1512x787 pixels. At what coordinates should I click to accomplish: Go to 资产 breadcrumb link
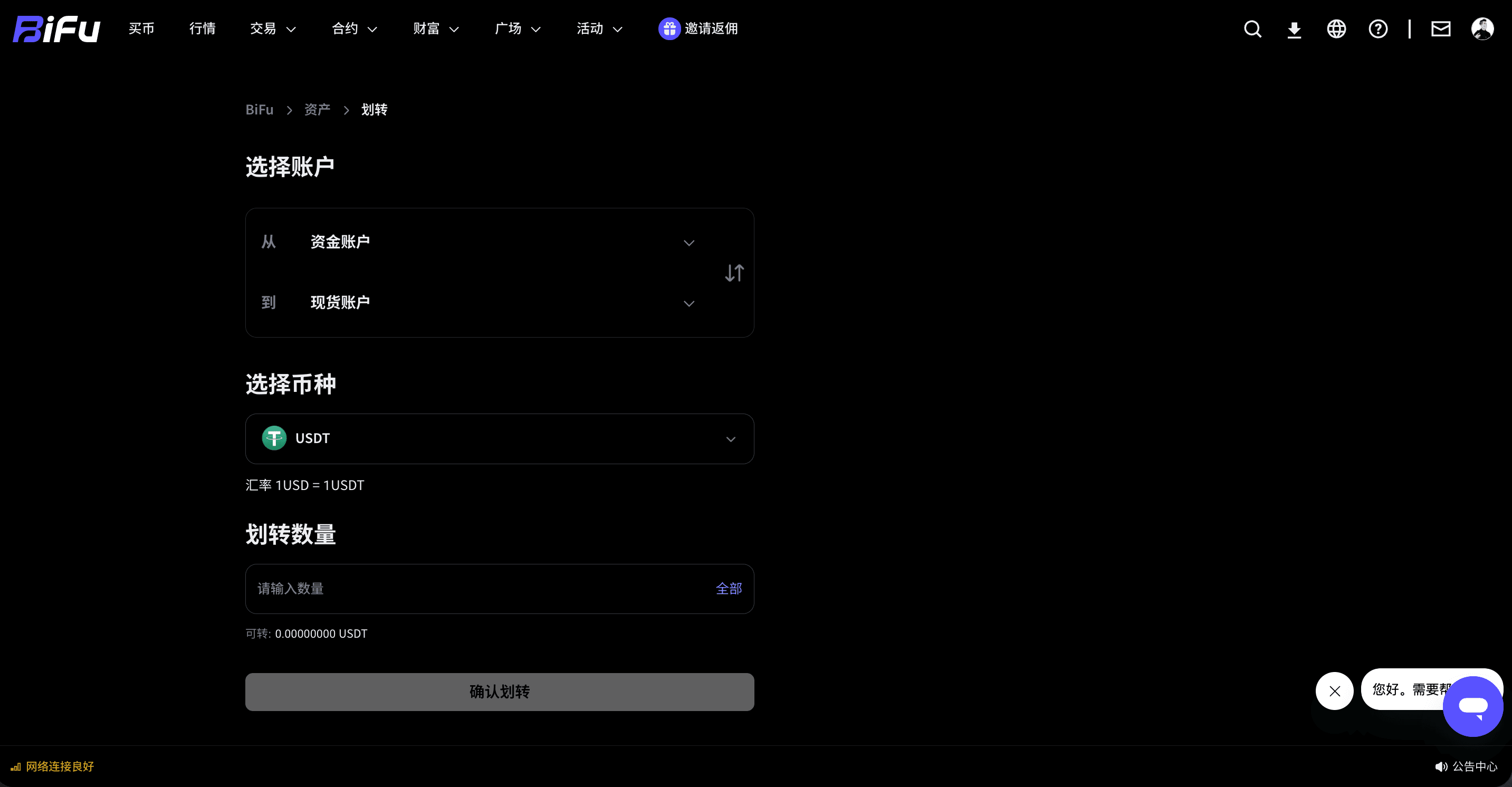[317, 110]
